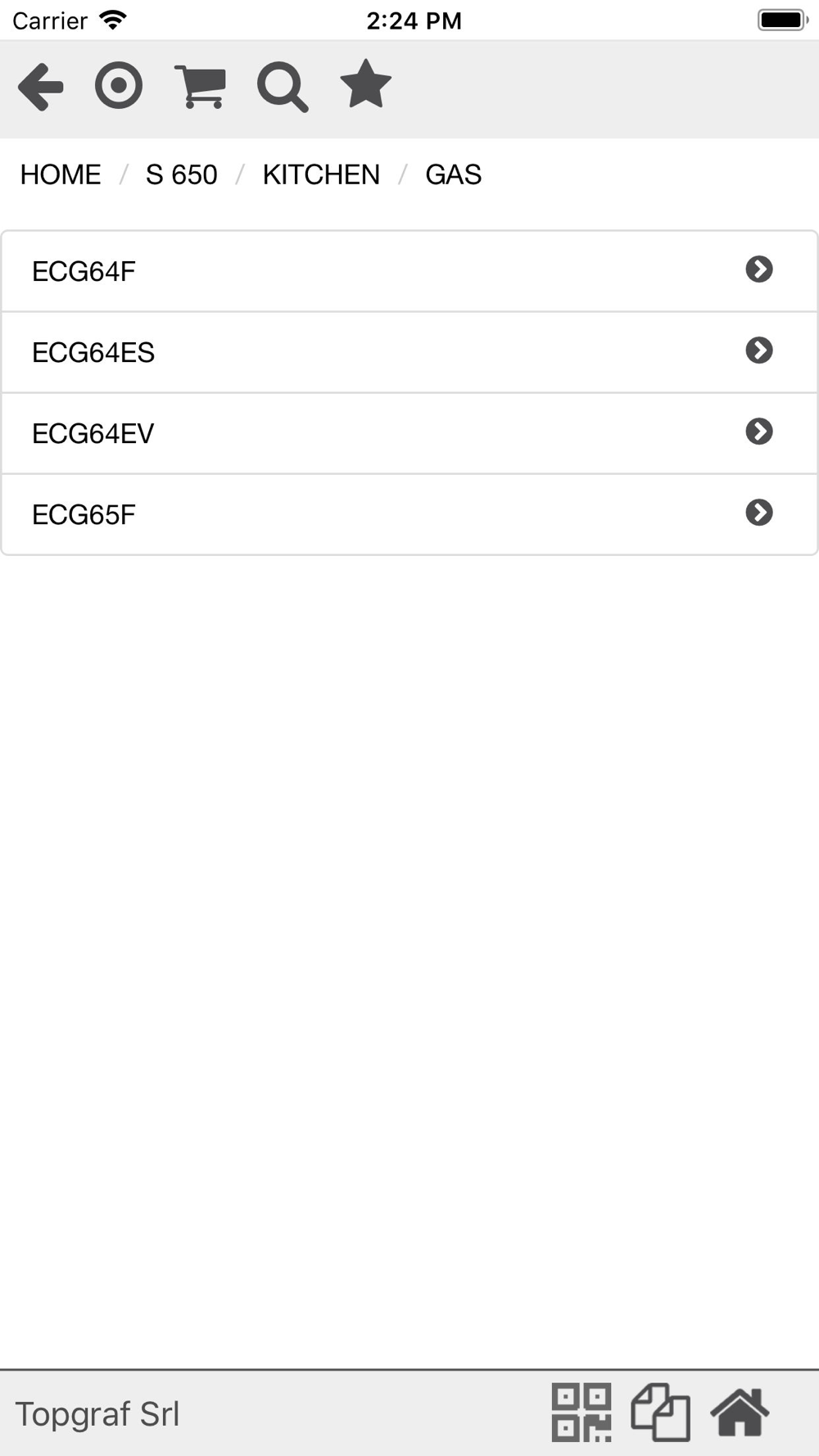Navigate to S 650 breadcrumb
This screenshot has width=819, height=1456.
point(182,174)
